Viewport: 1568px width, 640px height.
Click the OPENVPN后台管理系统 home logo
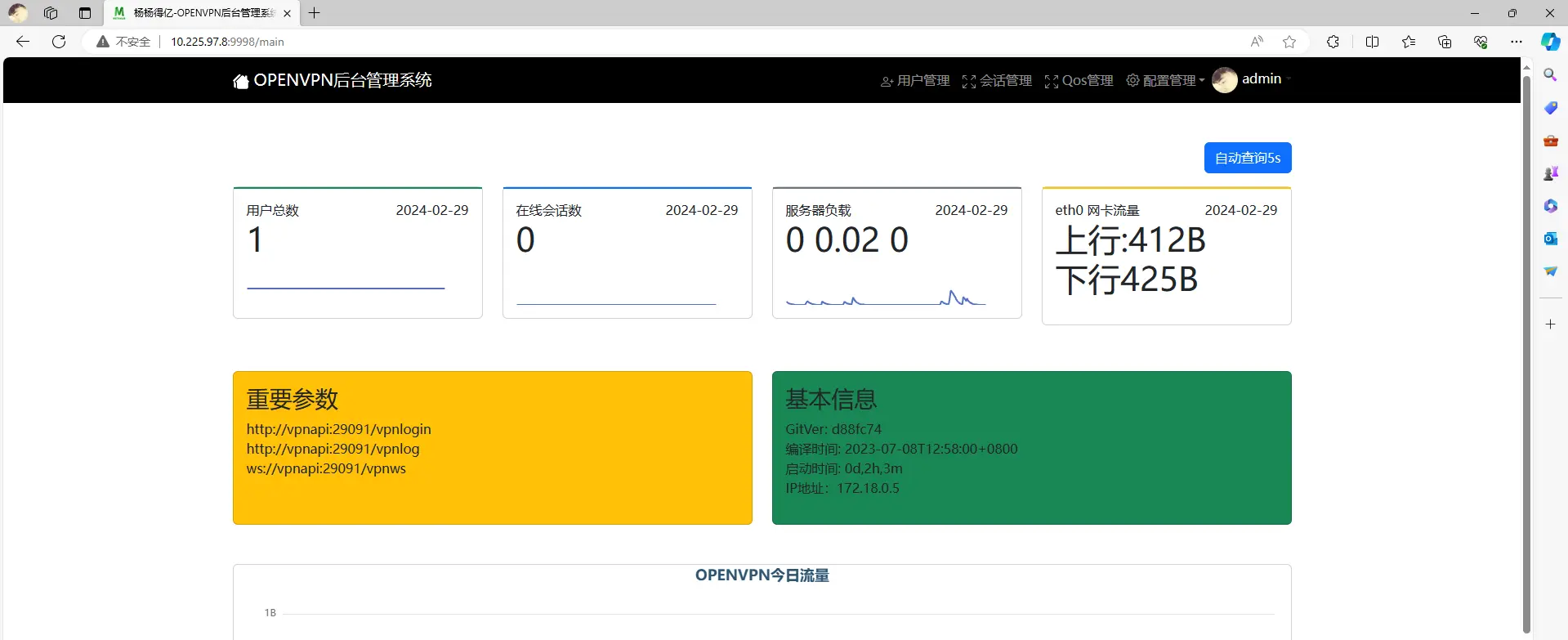click(333, 80)
